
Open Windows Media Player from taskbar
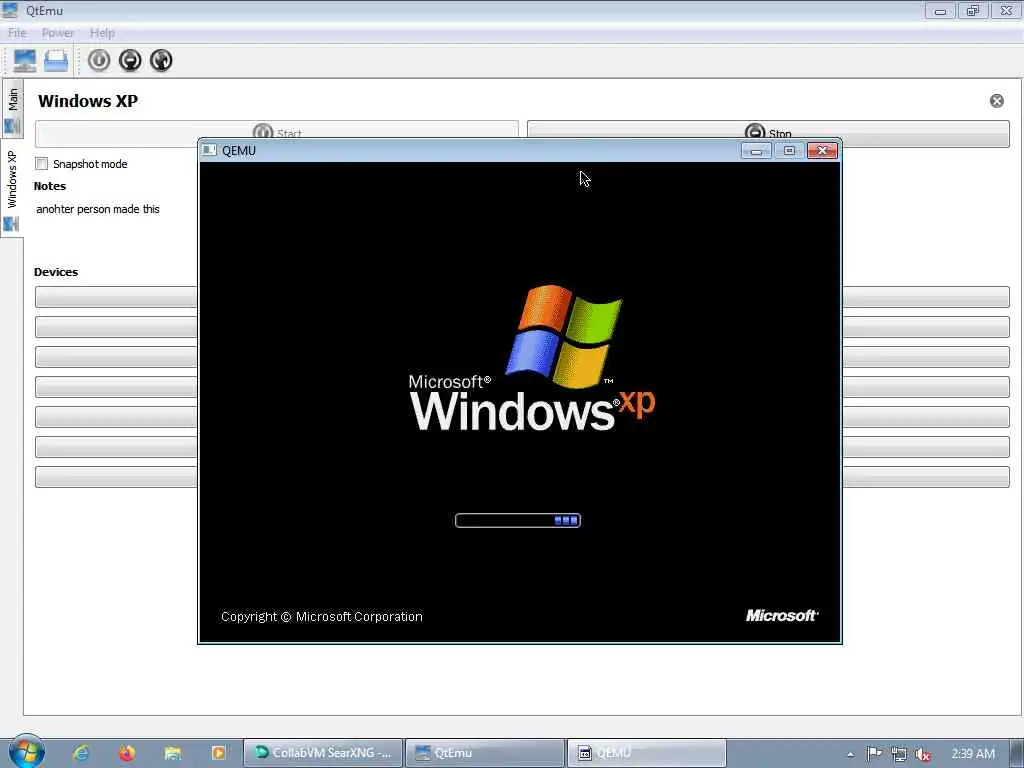pos(218,753)
